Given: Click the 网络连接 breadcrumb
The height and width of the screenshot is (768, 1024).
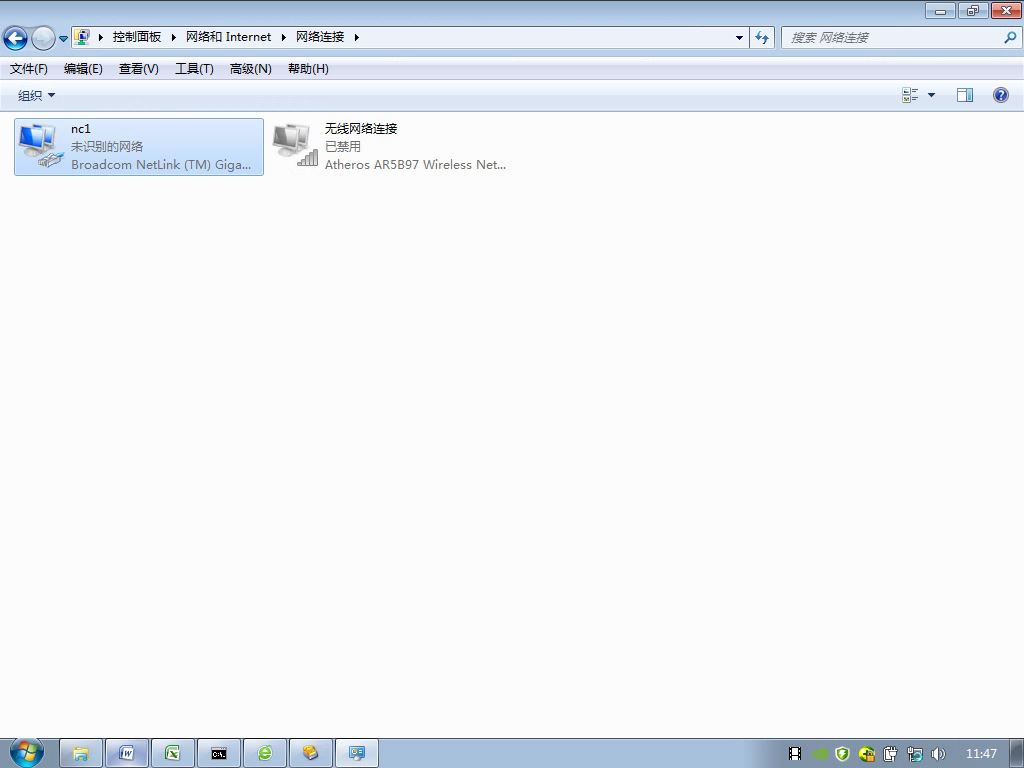Looking at the screenshot, I should [320, 37].
